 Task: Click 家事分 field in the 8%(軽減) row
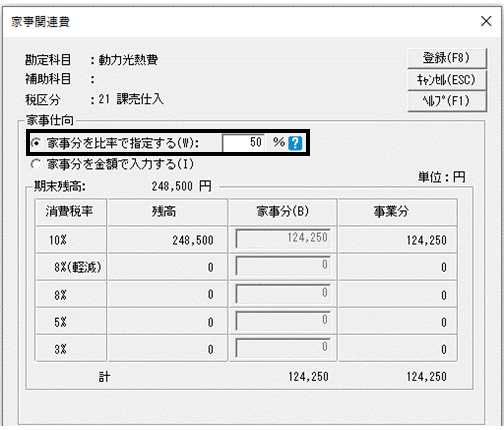click(x=283, y=266)
